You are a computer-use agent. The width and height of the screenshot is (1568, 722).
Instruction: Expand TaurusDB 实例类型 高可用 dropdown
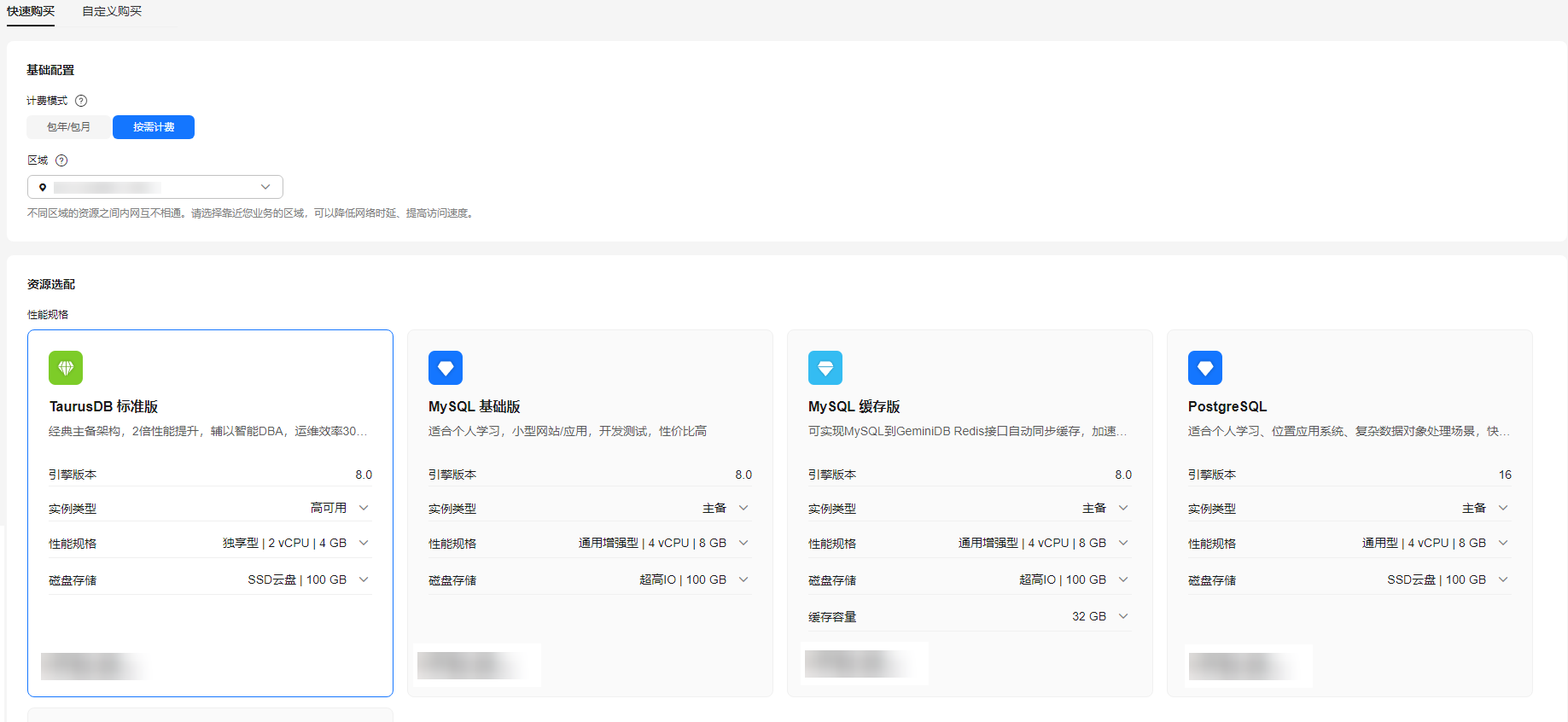click(x=364, y=508)
